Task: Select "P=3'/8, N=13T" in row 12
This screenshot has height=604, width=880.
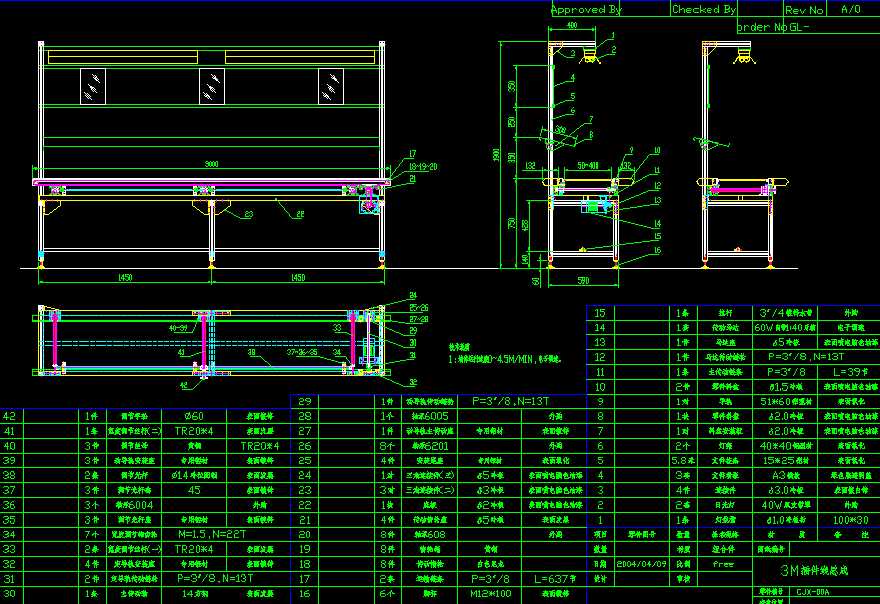Action: 806,356
